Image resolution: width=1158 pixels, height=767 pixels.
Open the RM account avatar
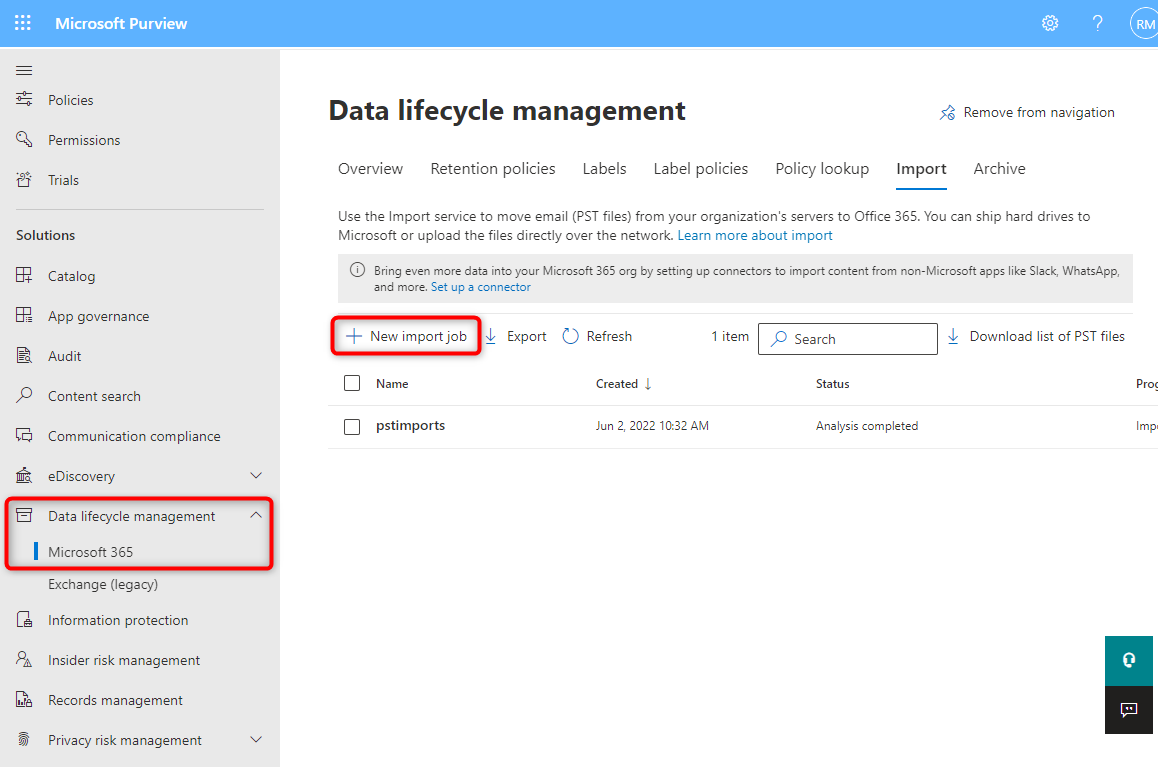point(1144,24)
